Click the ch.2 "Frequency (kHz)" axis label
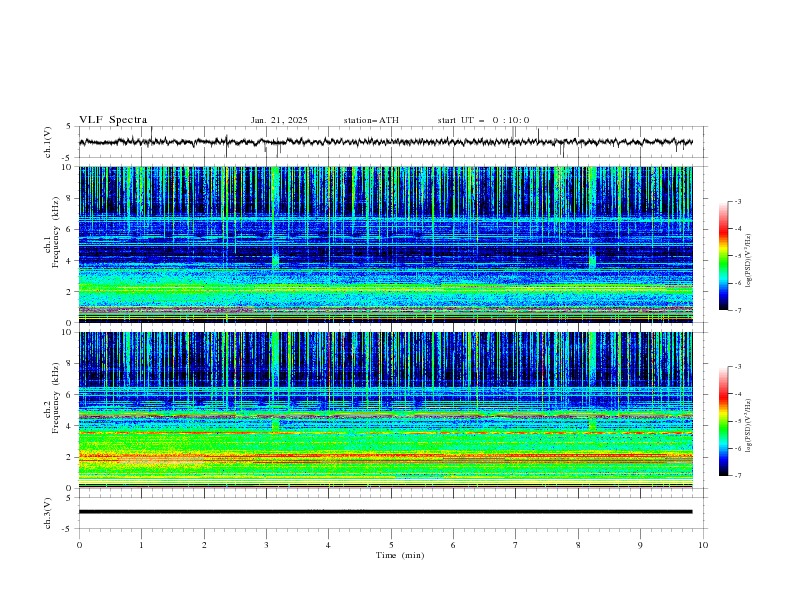This screenshot has width=792, height=612. 56,398
